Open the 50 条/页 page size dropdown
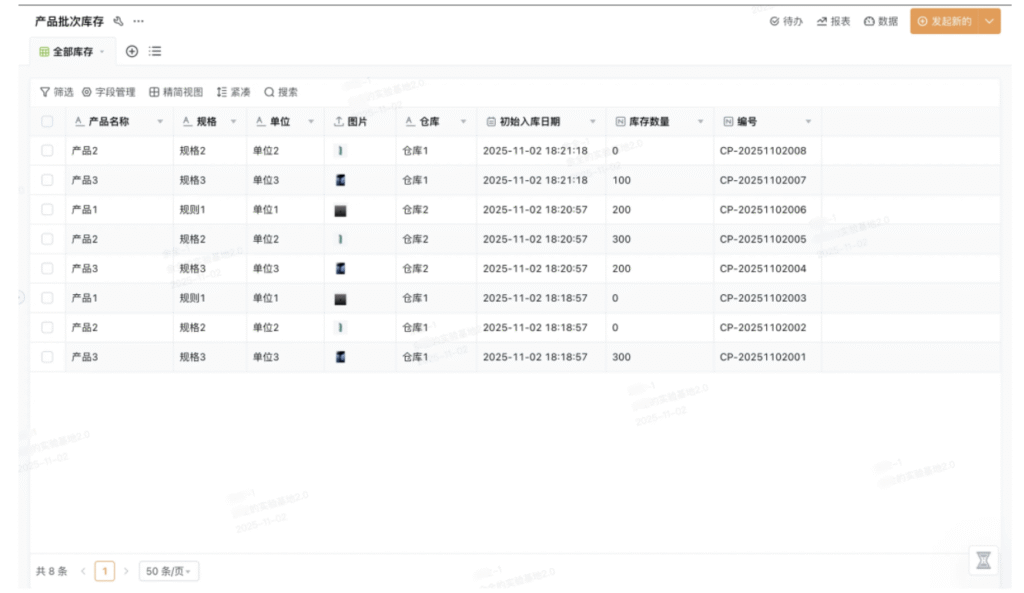 coord(168,572)
